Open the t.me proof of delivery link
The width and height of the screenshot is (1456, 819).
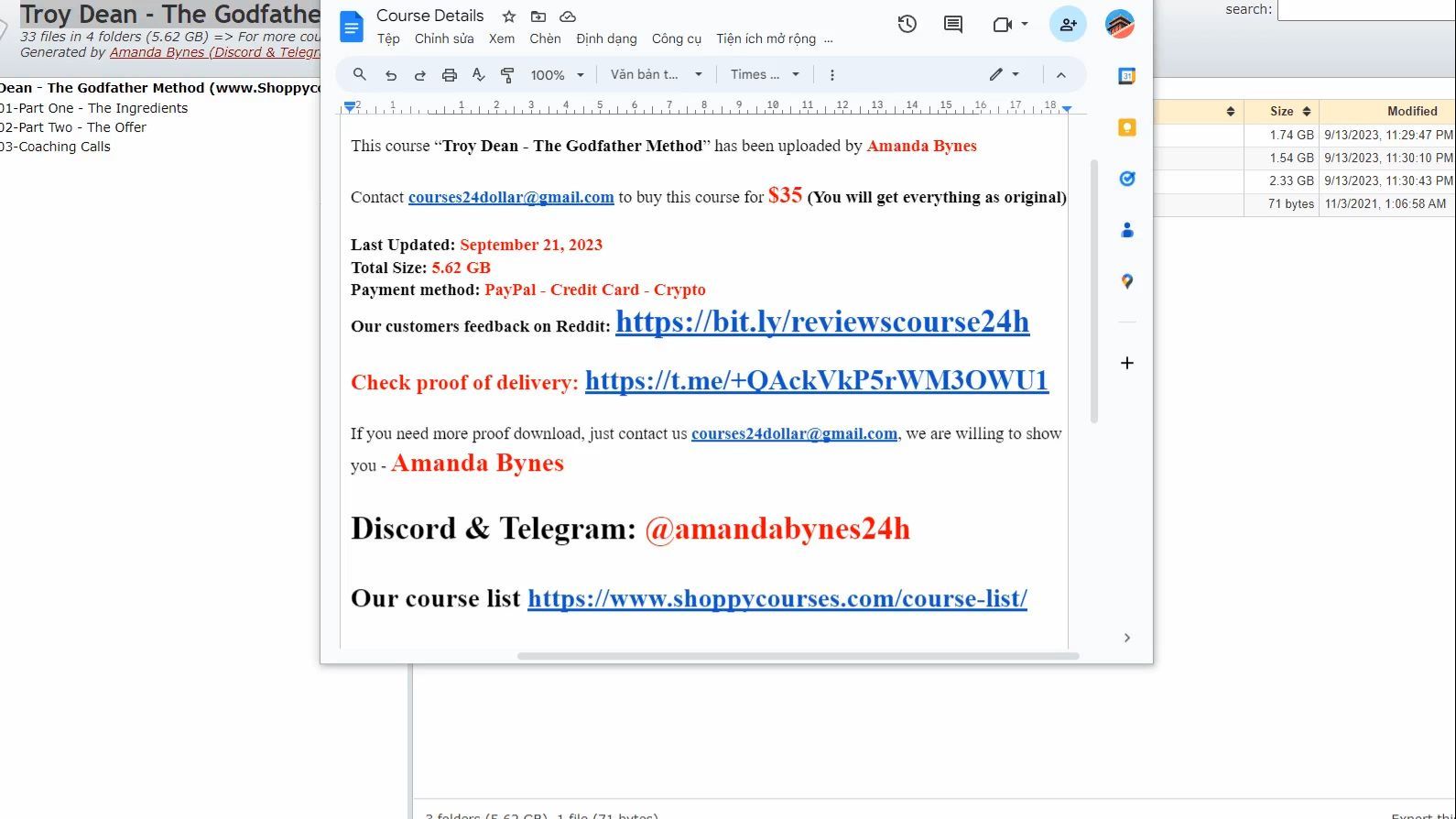click(x=817, y=380)
